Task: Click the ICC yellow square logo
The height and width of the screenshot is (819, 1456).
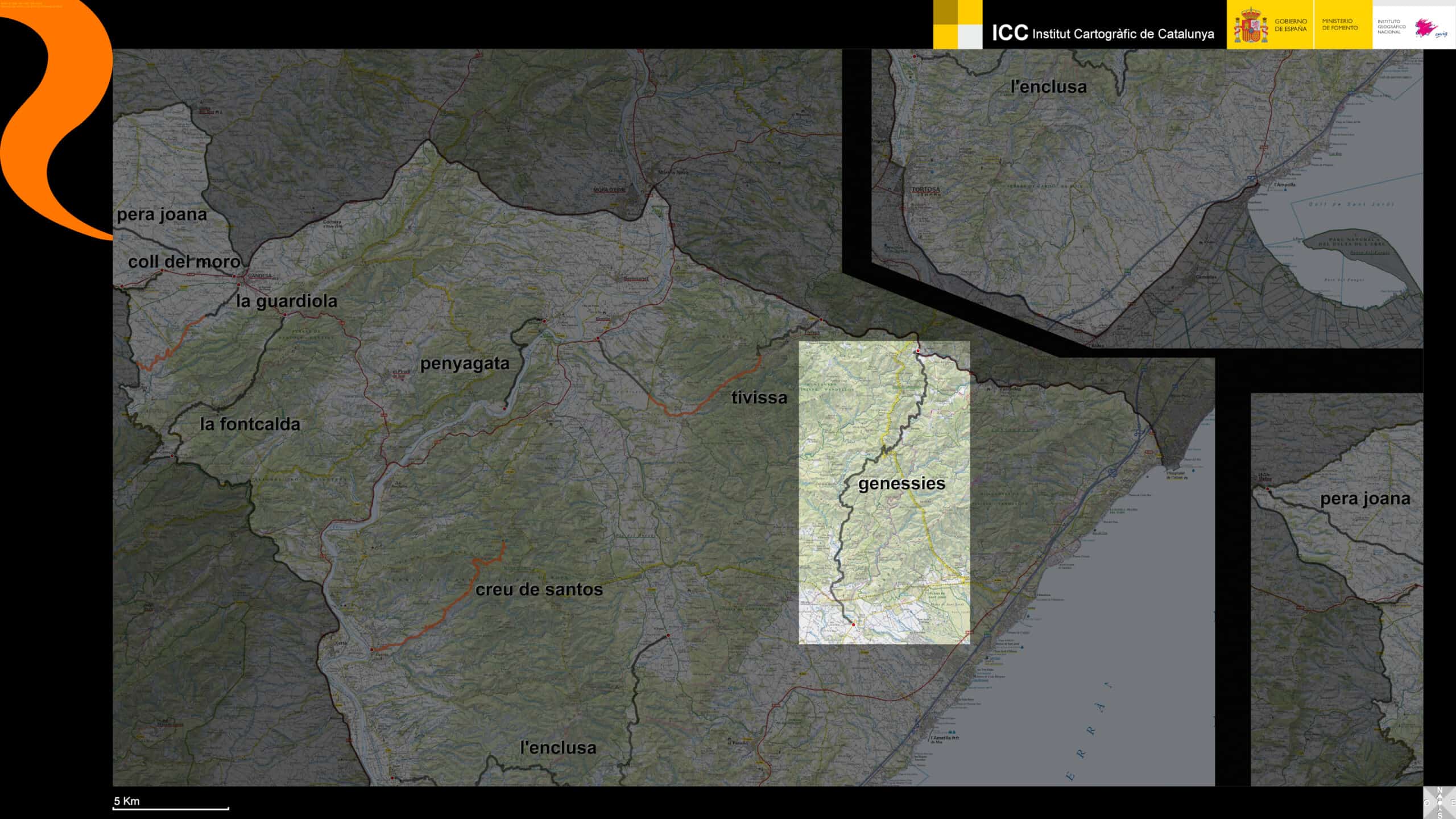Action: pyautogui.click(x=957, y=24)
